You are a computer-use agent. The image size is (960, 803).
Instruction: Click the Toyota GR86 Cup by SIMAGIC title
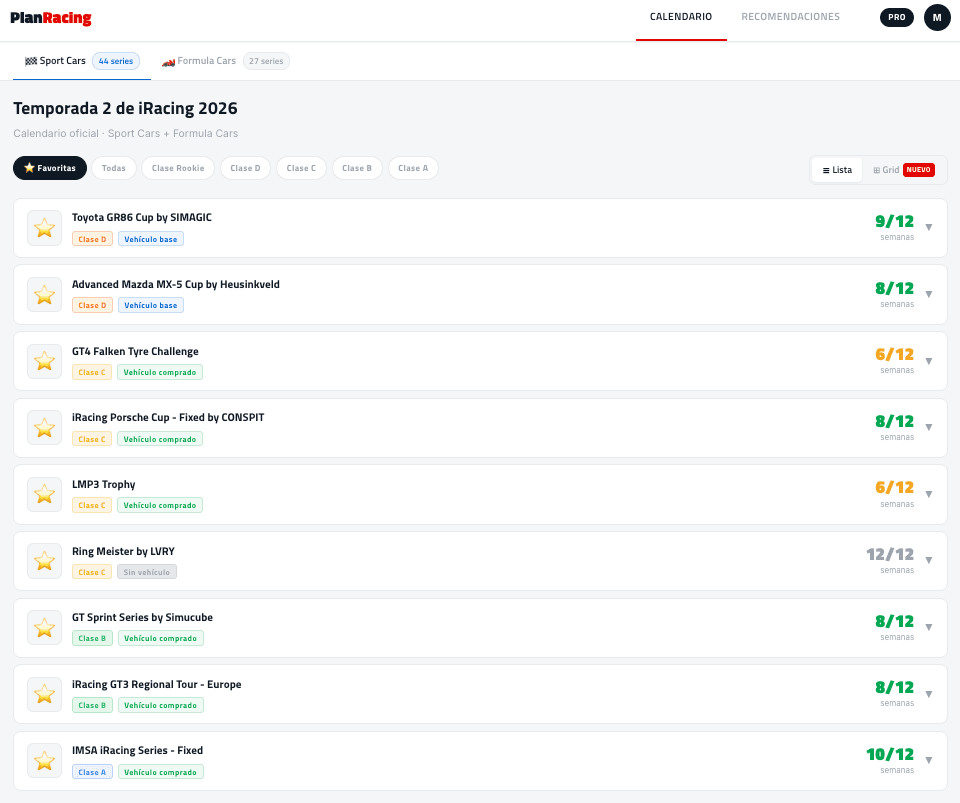[x=141, y=217]
